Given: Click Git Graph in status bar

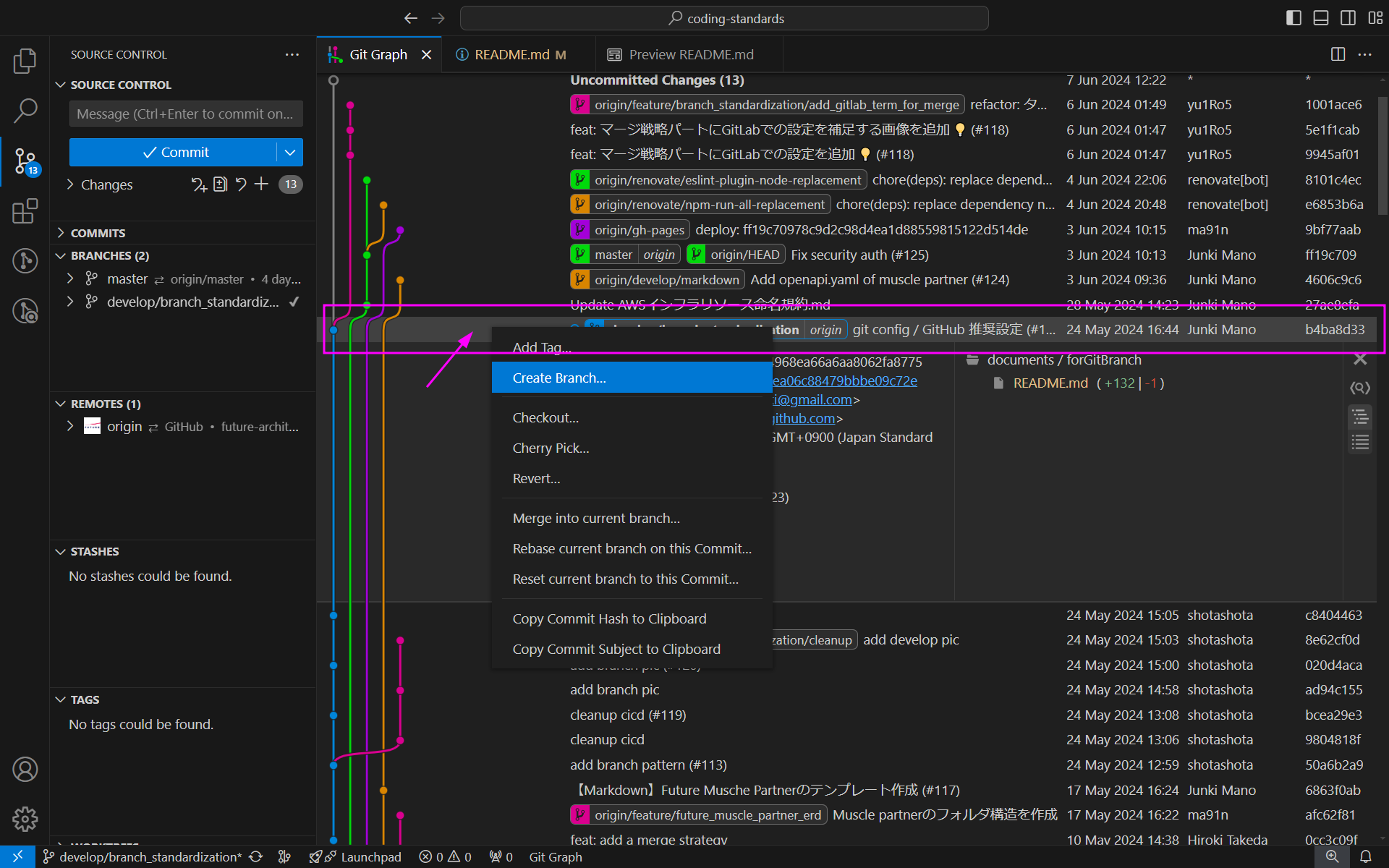Looking at the screenshot, I should click(556, 857).
